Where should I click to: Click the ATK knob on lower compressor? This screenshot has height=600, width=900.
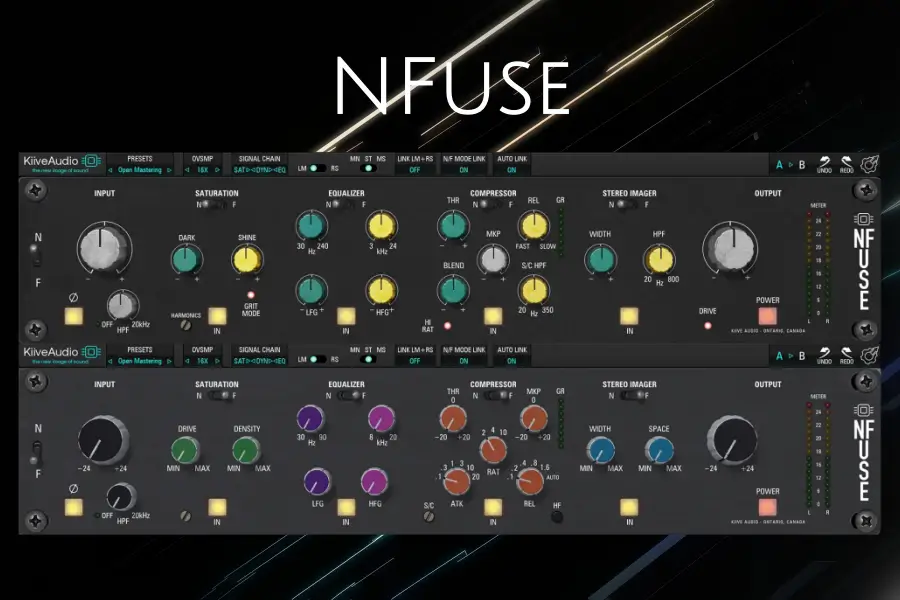[x=457, y=482]
